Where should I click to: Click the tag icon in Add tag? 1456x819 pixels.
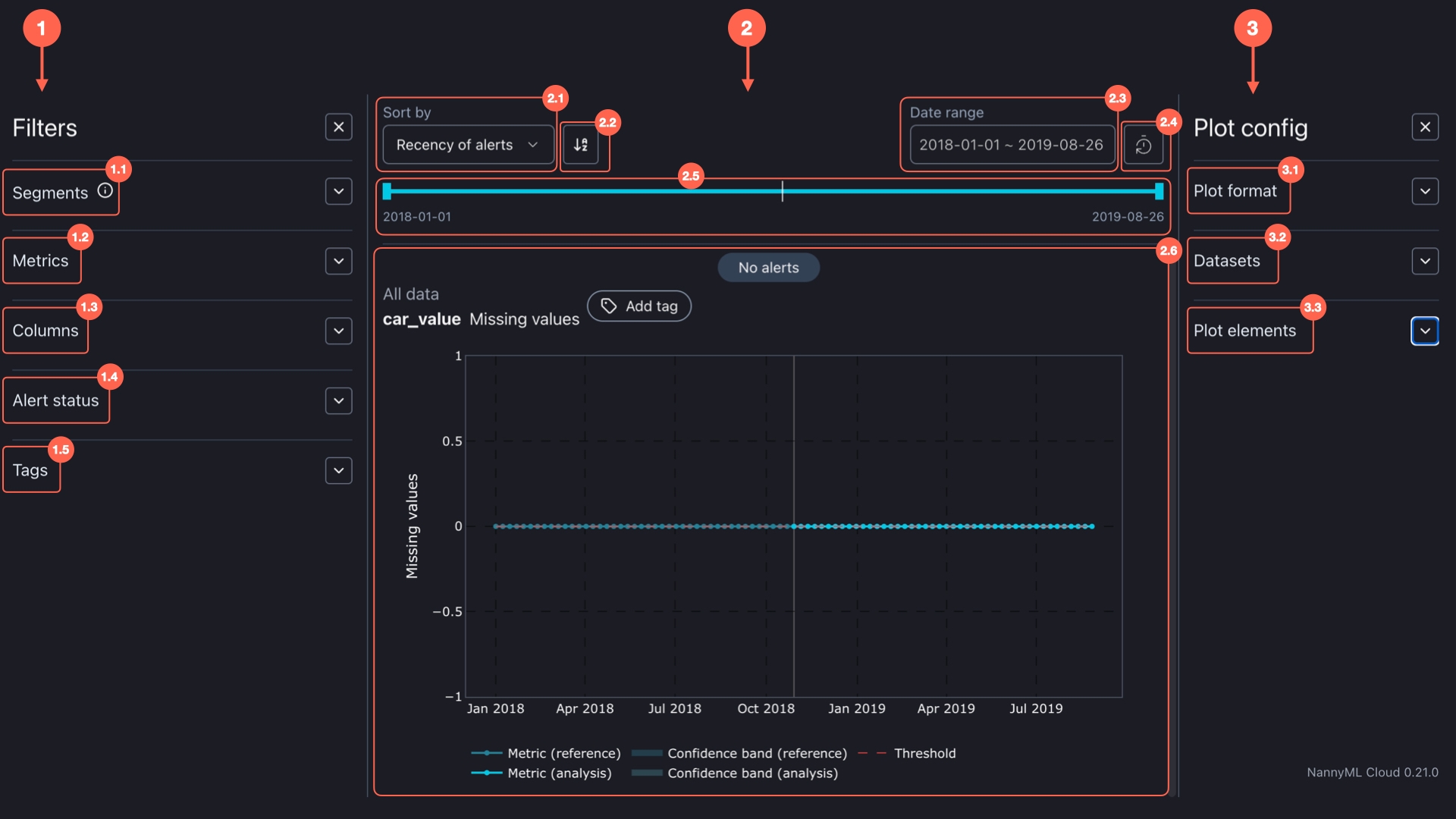609,306
